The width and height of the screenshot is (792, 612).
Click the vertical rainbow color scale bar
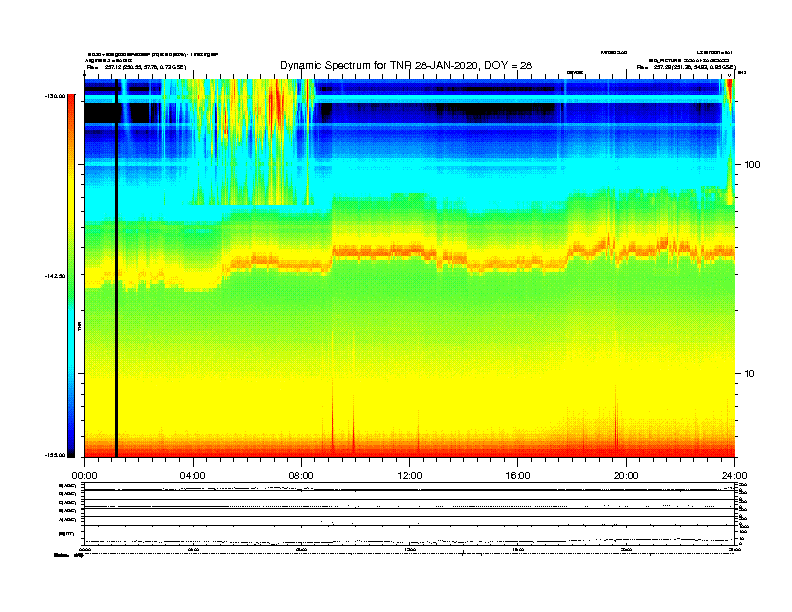tap(71, 276)
